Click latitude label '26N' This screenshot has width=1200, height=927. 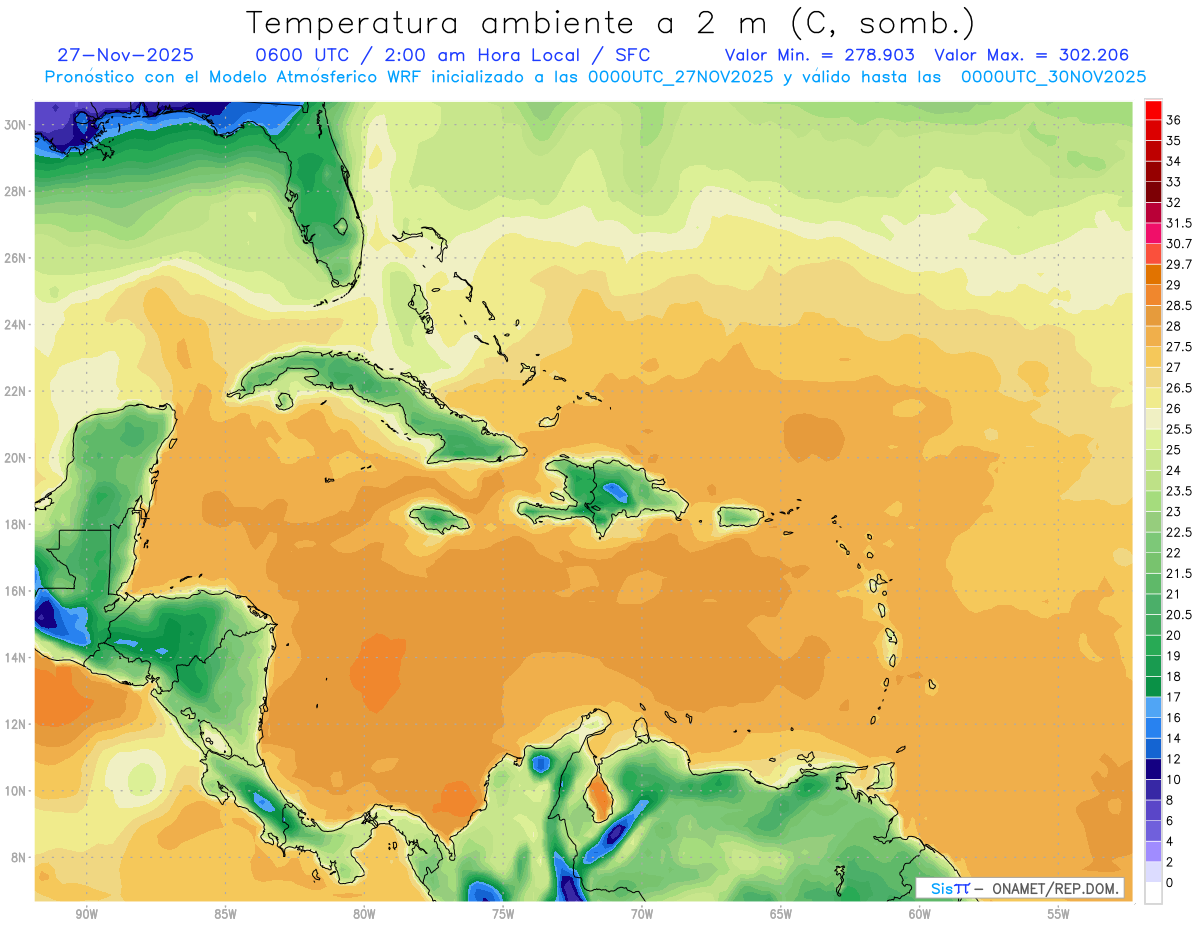[x=17, y=258]
